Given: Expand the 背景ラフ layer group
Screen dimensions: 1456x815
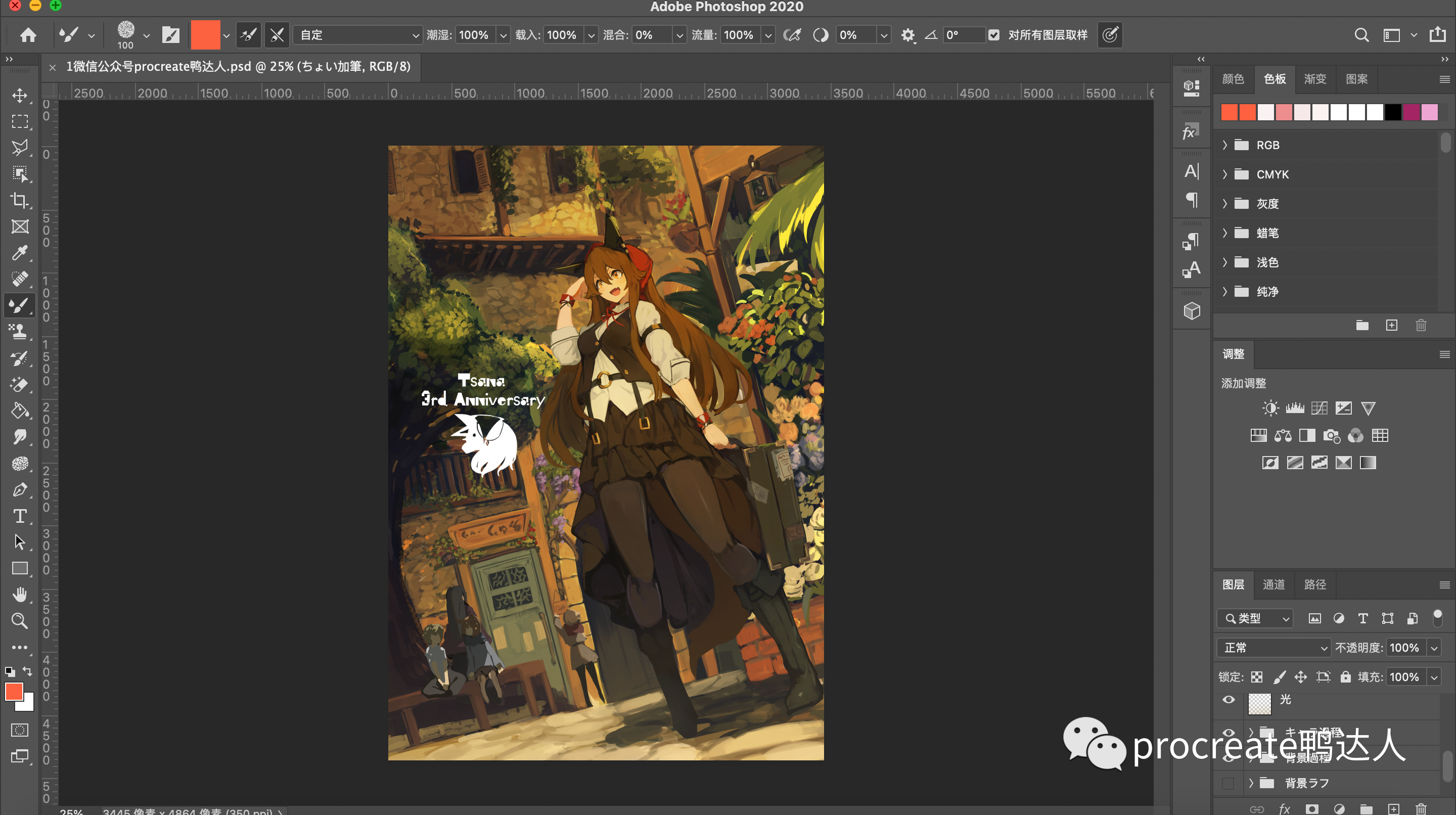Looking at the screenshot, I should click(x=1251, y=783).
